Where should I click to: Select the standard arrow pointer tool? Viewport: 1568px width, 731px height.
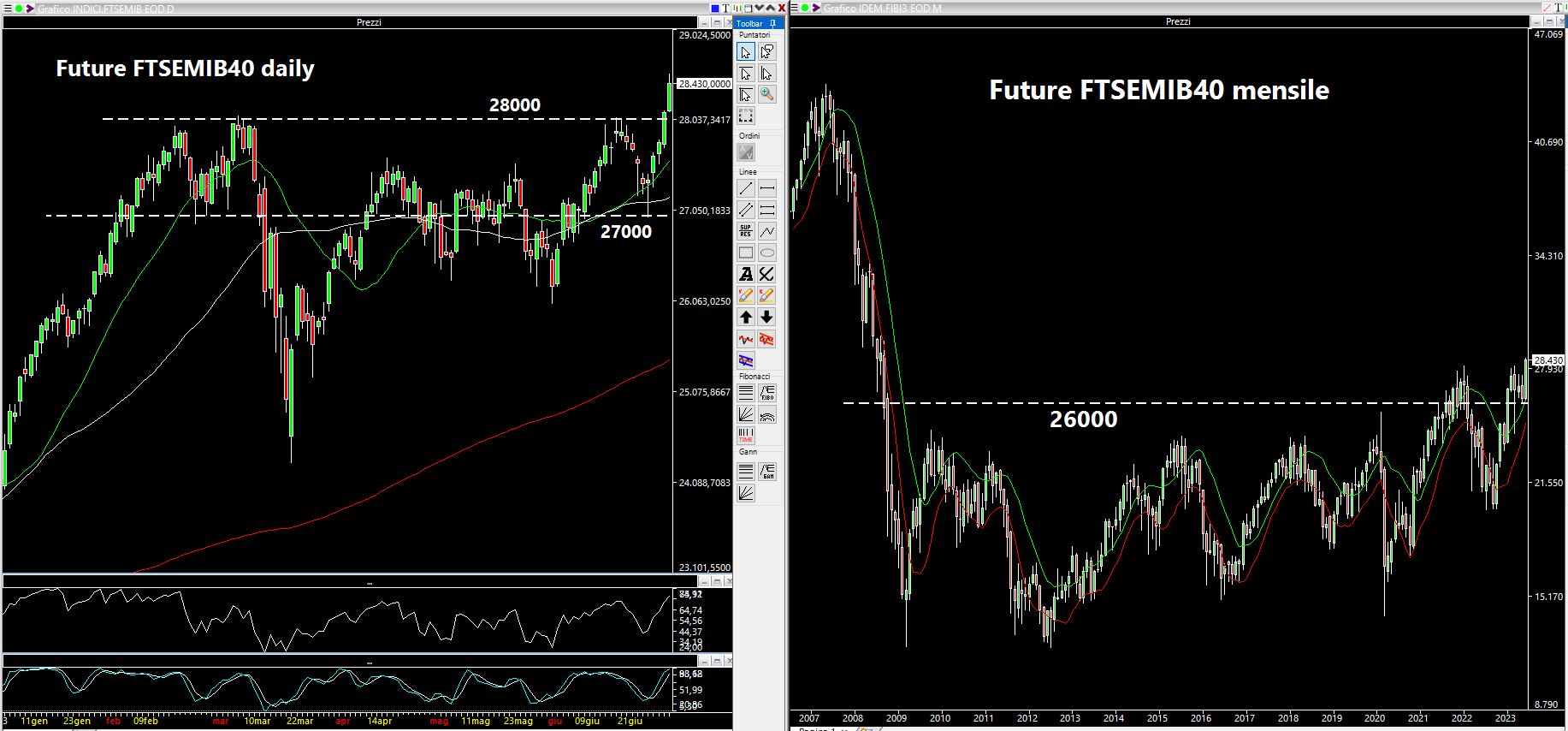point(746,53)
